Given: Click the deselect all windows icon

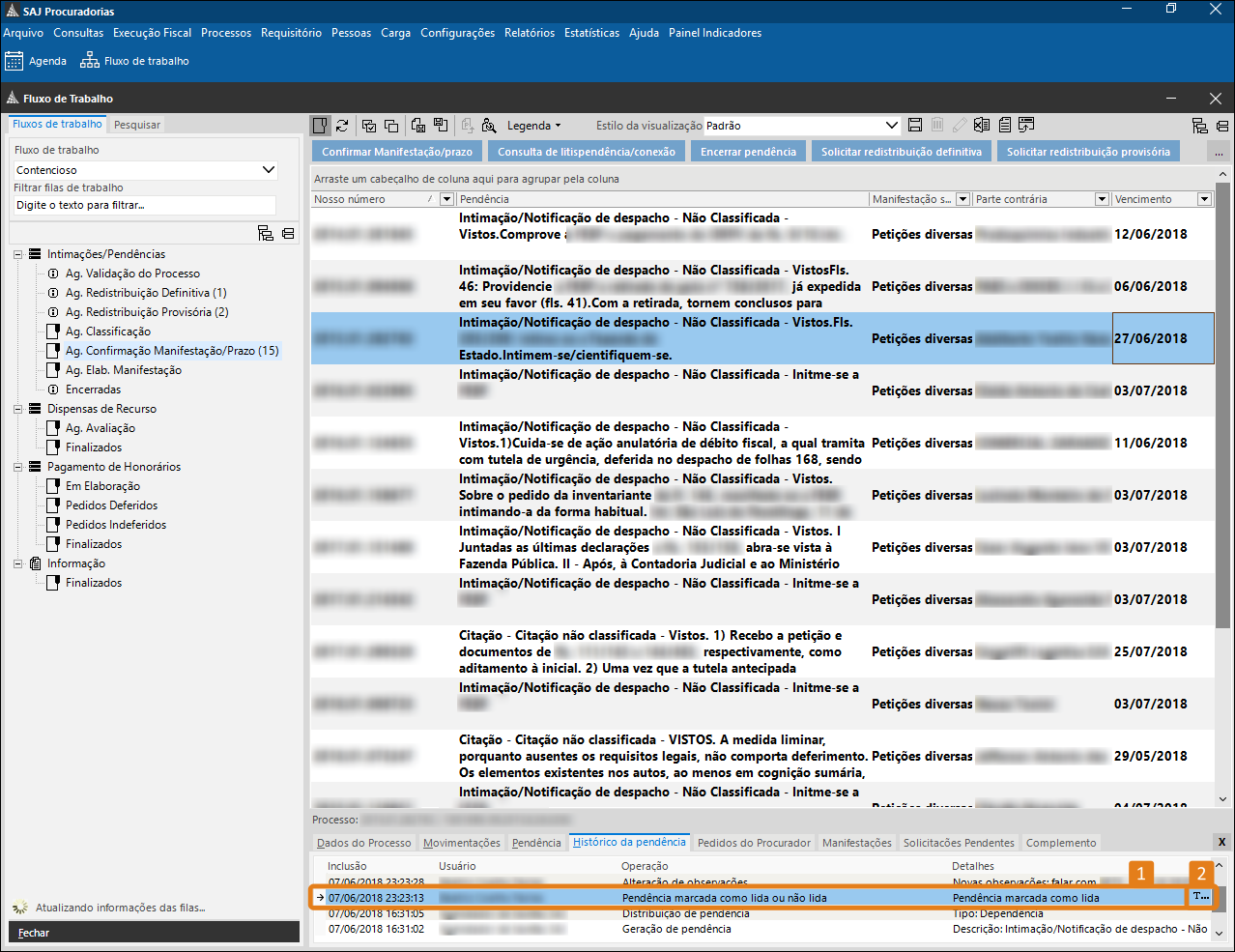Looking at the screenshot, I should 391,126.
